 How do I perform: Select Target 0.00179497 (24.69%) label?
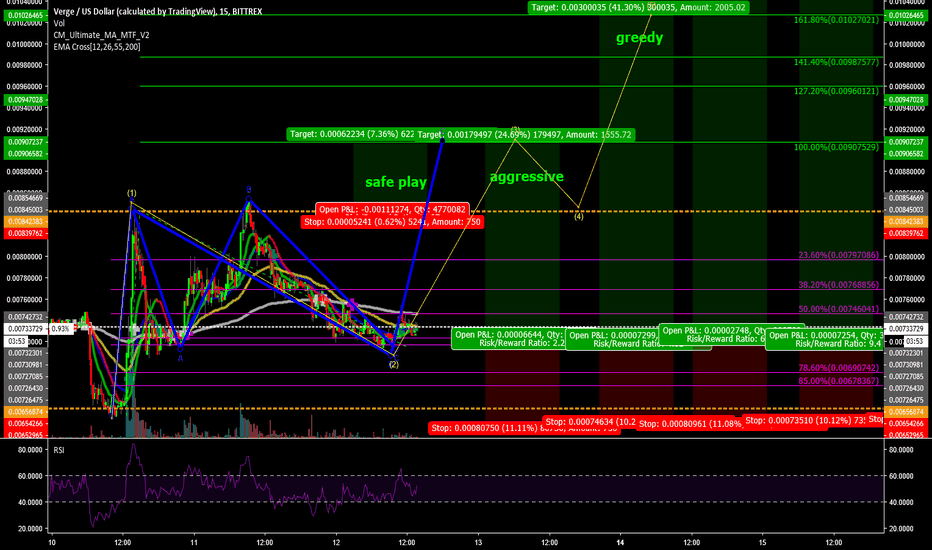pos(524,135)
